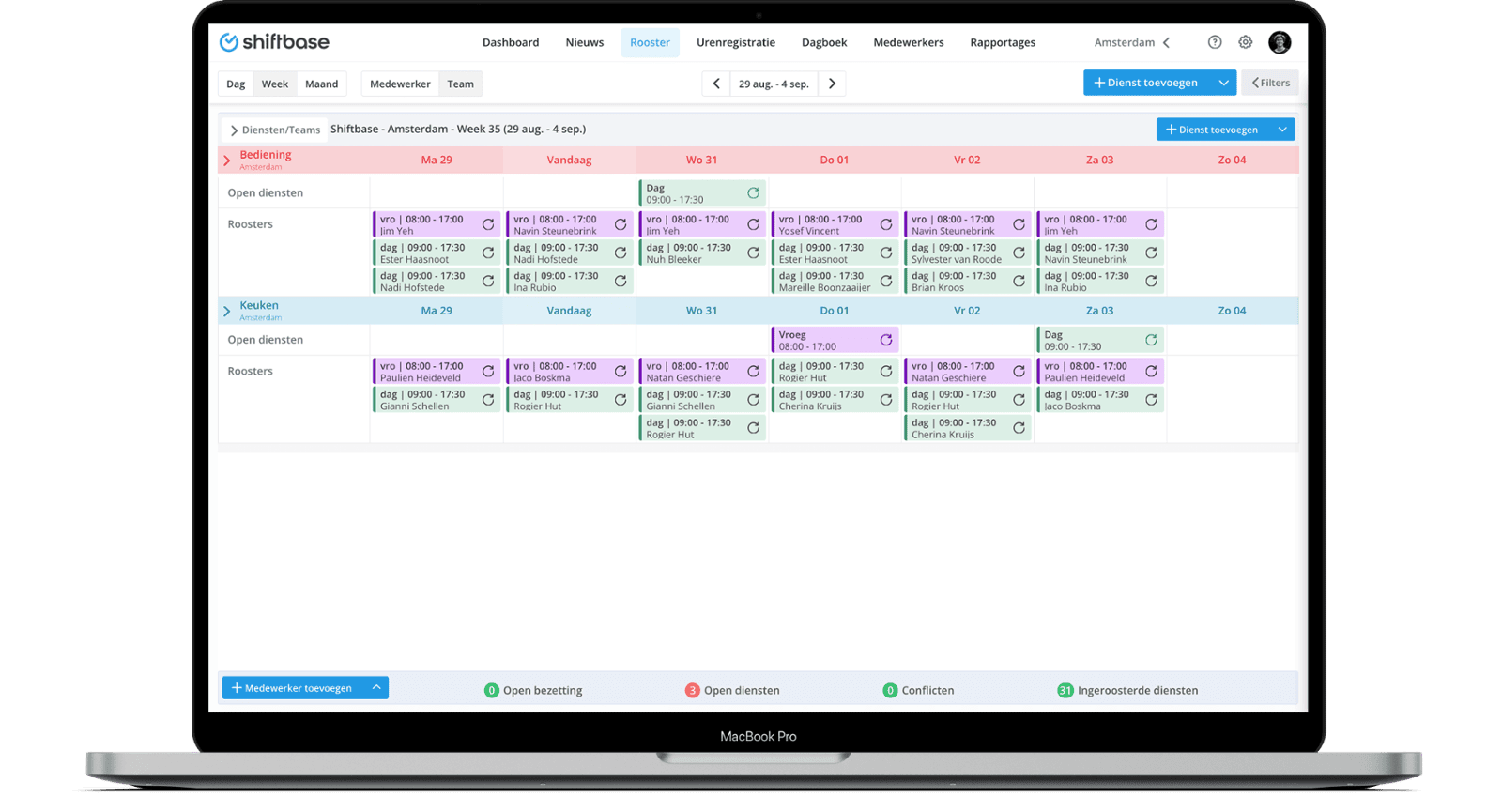1502x812 pixels.
Task: Expand the Keuken team section
Action: pos(227,311)
